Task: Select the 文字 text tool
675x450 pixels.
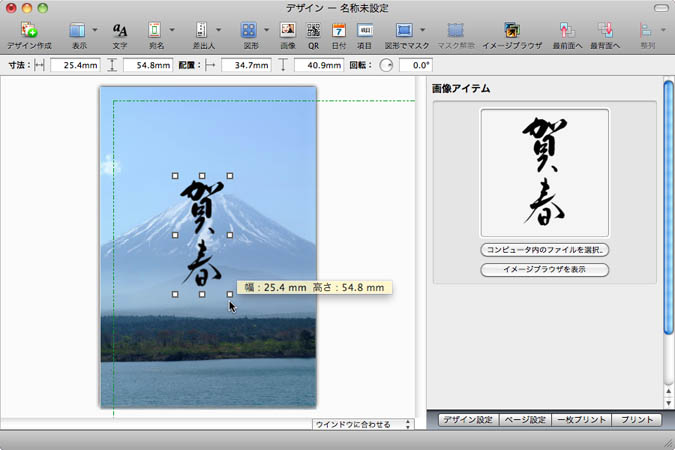Action: (120, 31)
